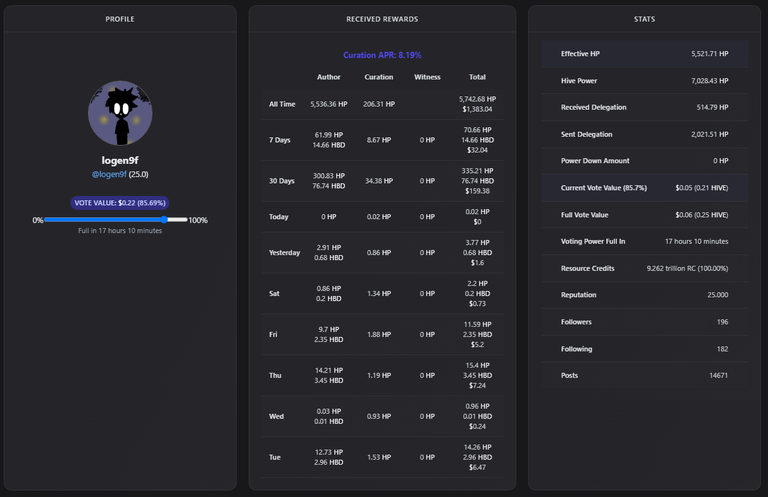Click the Full Vote Value label
This screenshot has height=497, width=768.
coord(584,215)
